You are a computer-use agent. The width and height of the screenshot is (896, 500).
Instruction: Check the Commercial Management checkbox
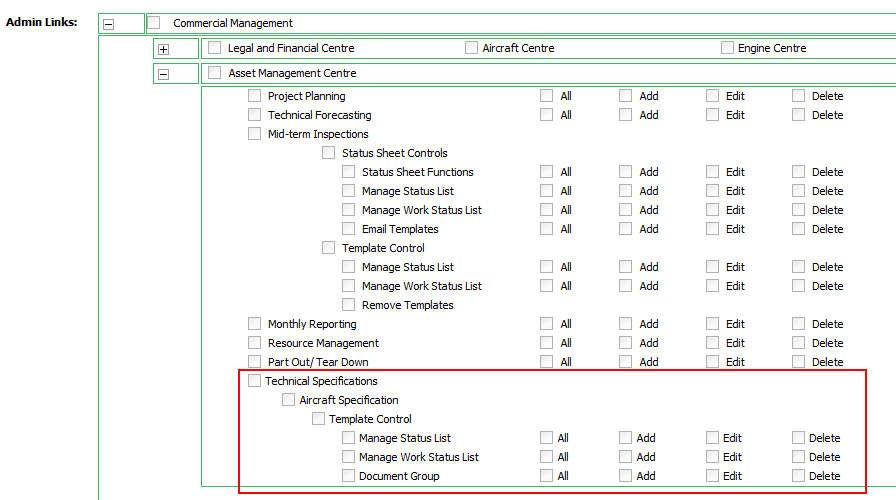(x=154, y=23)
